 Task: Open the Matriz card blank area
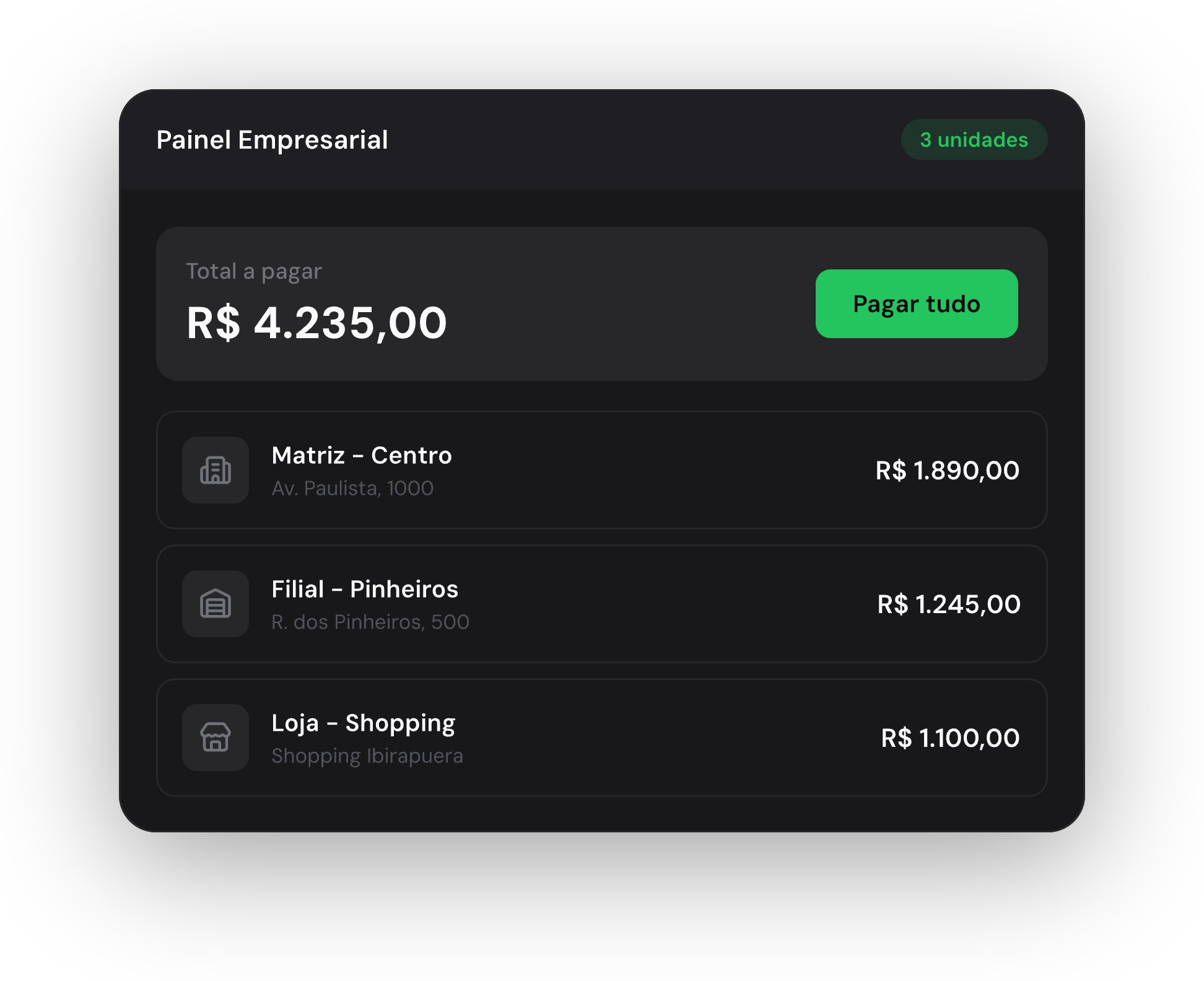pos(663,470)
